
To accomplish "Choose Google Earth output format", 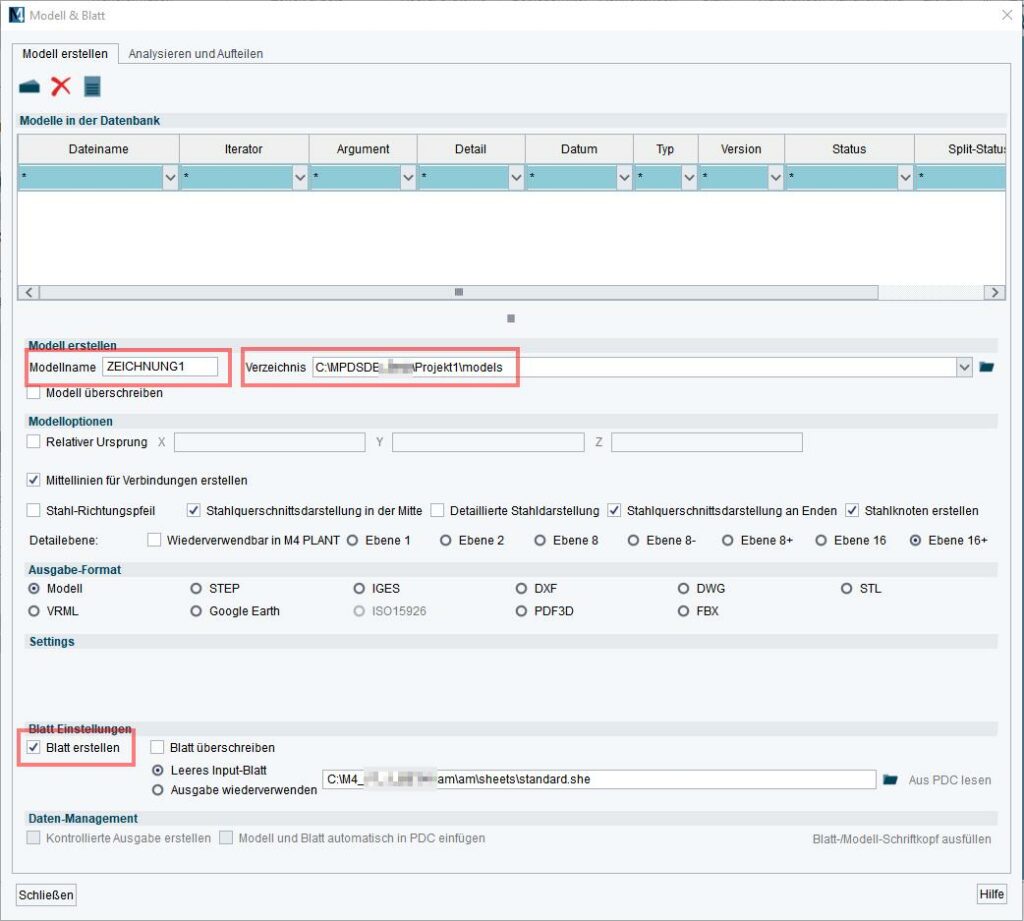I will 196,611.
